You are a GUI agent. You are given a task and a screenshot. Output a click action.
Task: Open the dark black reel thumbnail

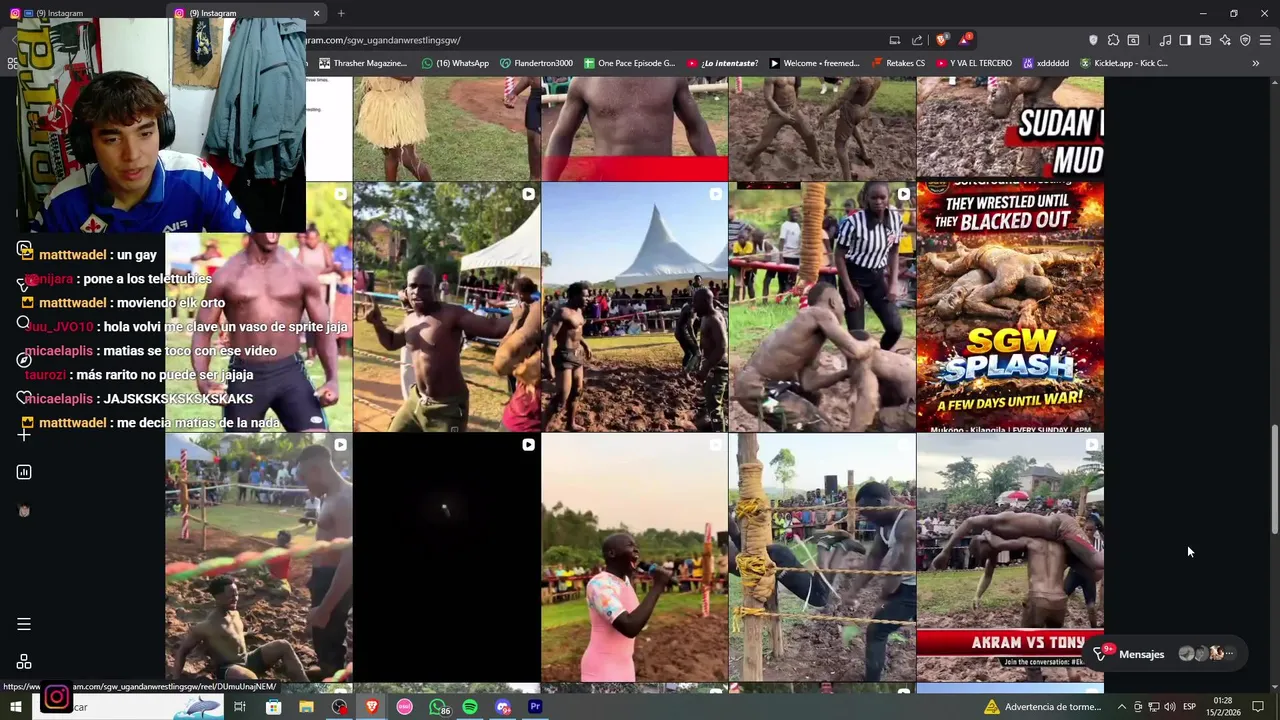(x=446, y=557)
